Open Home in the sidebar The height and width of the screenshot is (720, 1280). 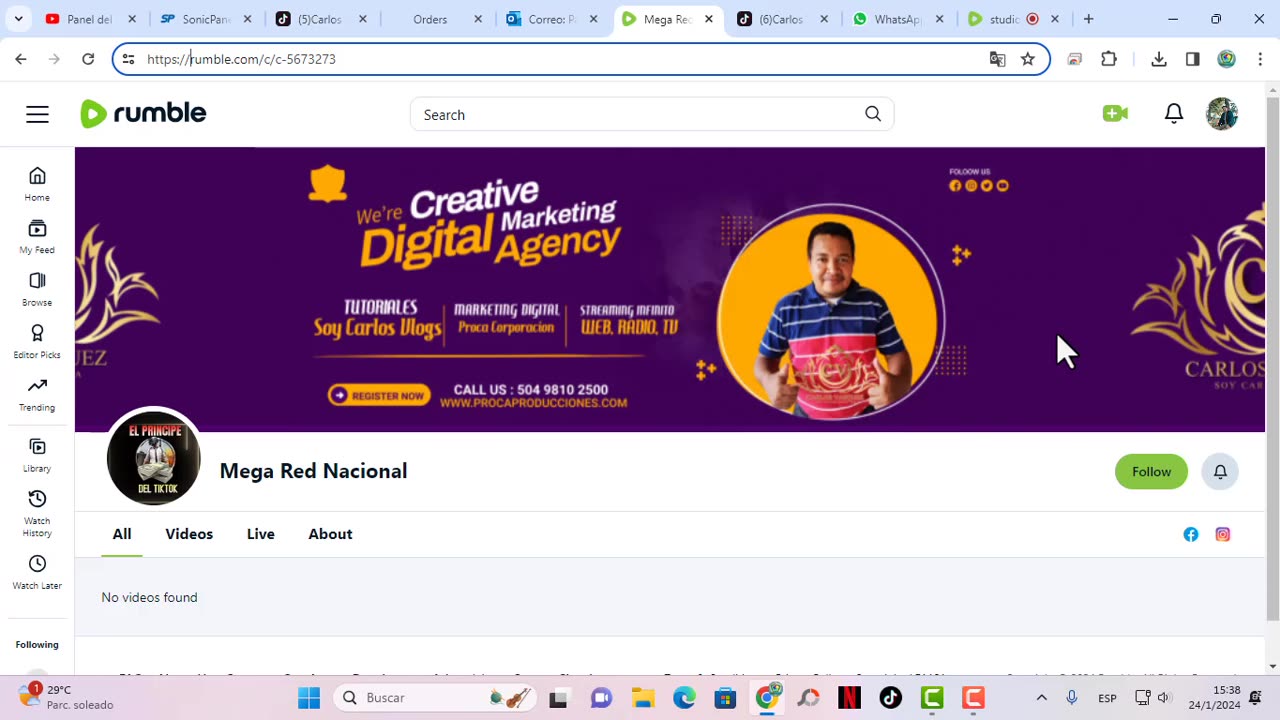pyautogui.click(x=37, y=184)
